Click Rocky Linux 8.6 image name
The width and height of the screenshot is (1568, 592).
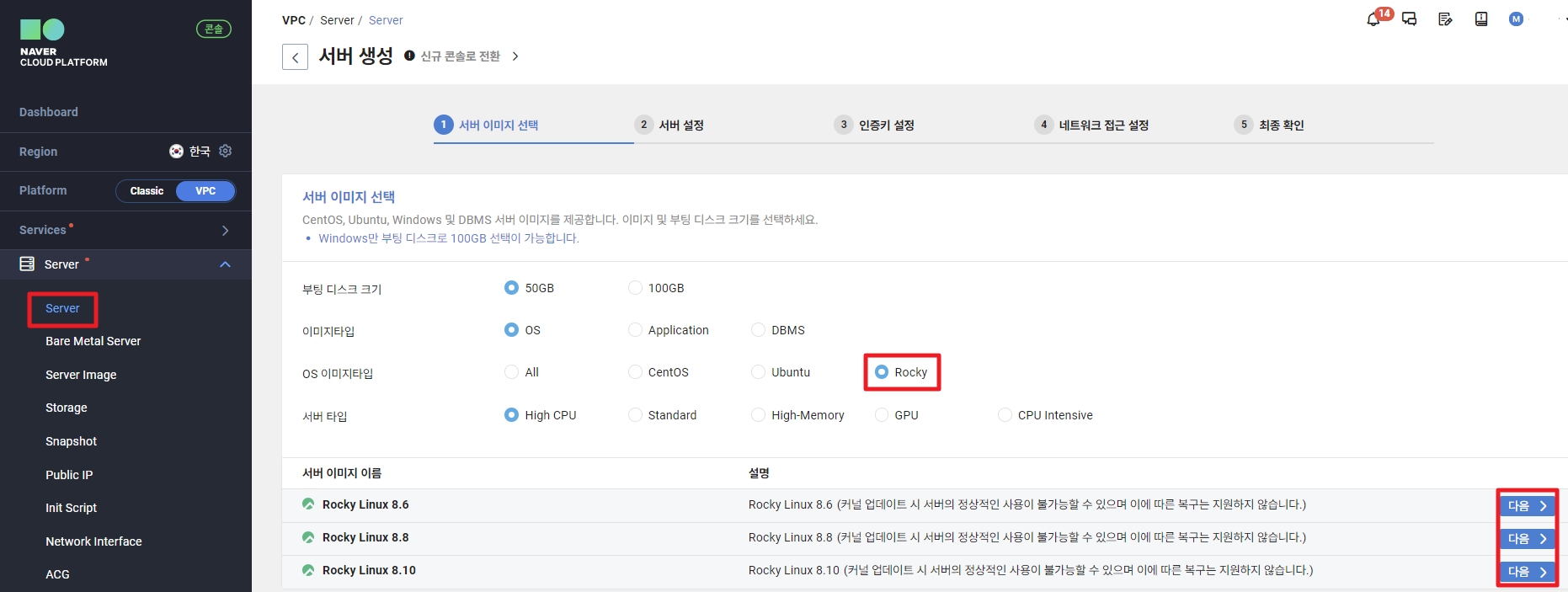click(365, 504)
